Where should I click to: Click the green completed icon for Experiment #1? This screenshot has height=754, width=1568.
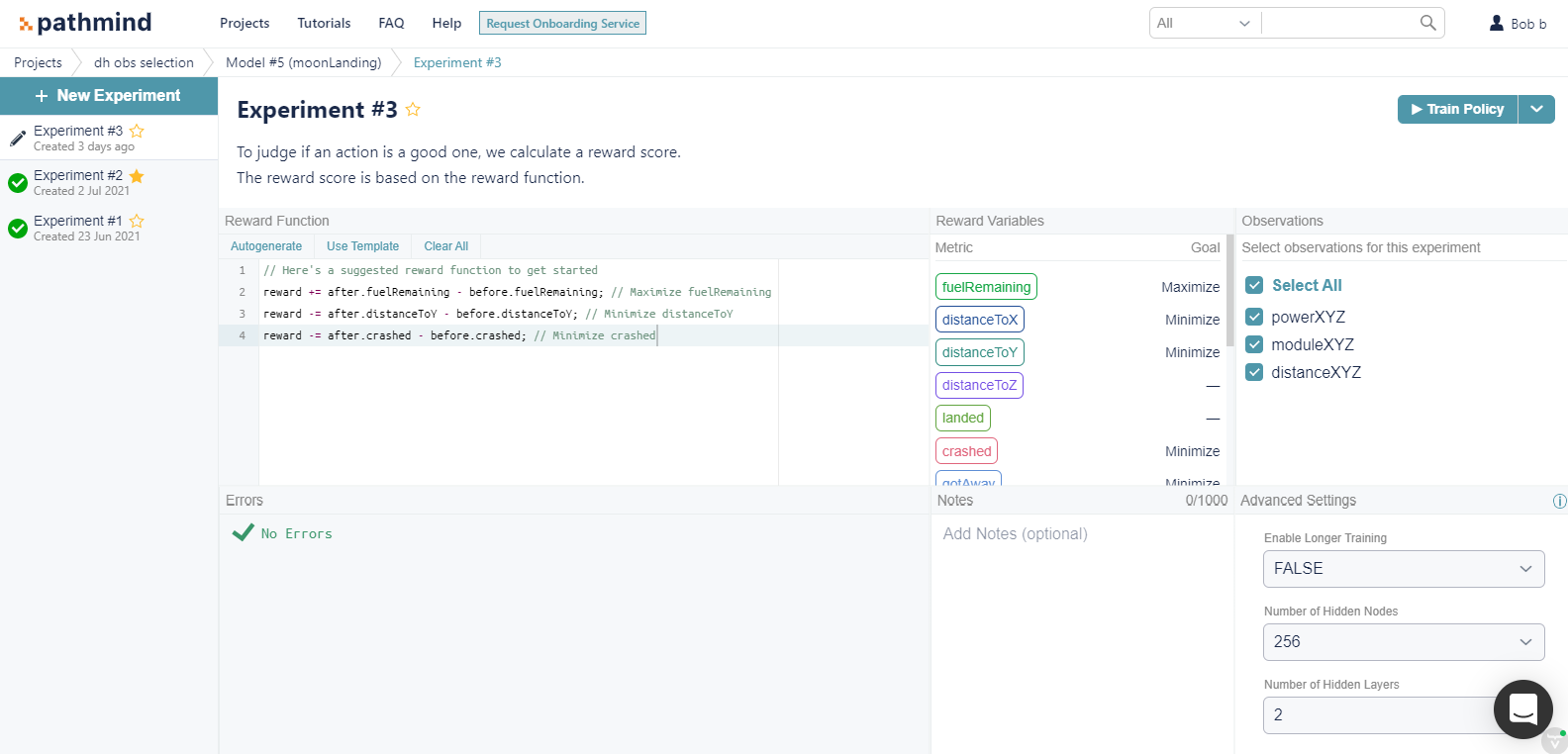point(17,229)
